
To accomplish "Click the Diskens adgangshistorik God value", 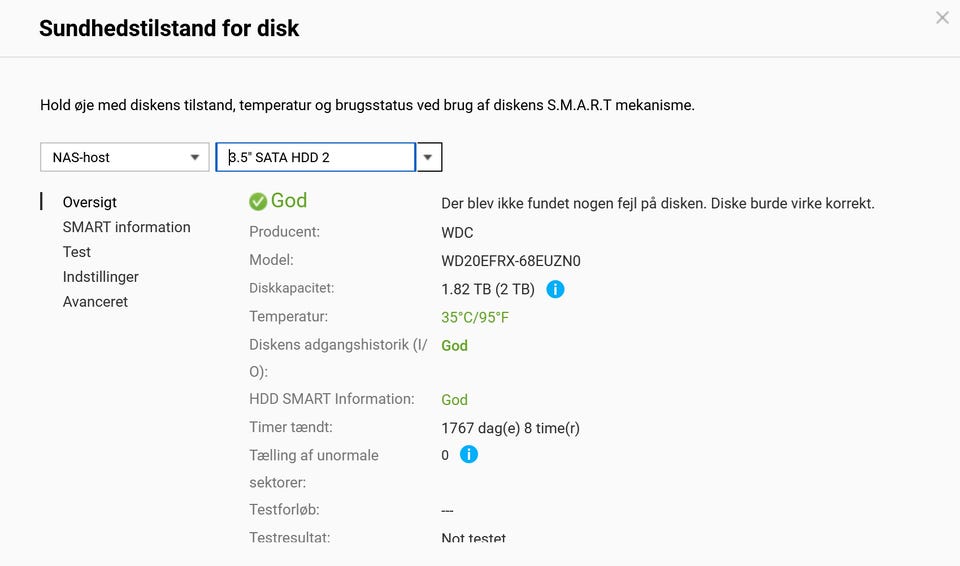I will point(455,346).
